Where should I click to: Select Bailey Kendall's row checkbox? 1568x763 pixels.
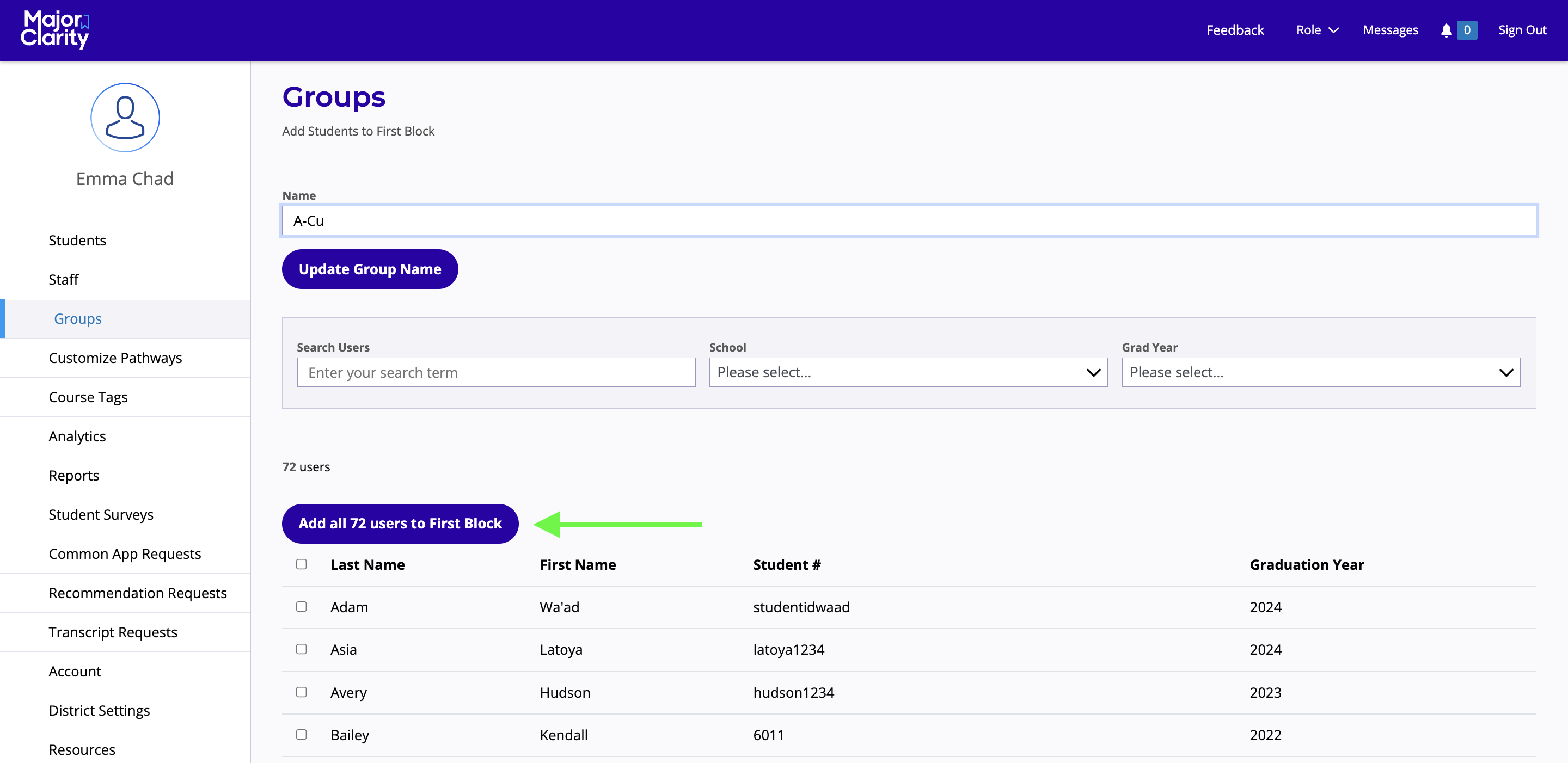[x=301, y=734]
